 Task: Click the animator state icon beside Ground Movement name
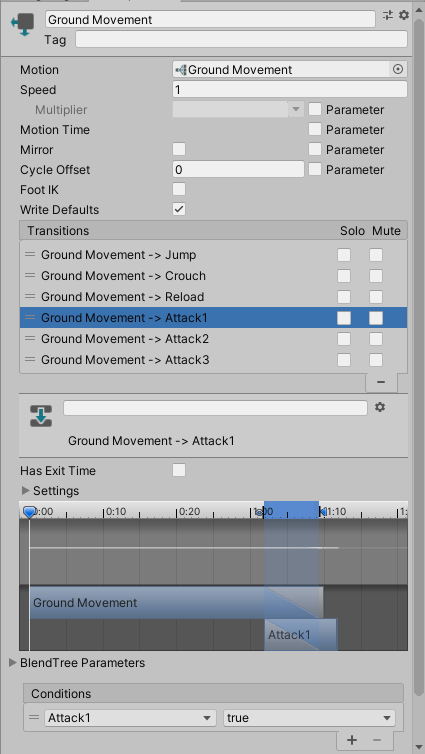(x=23, y=24)
